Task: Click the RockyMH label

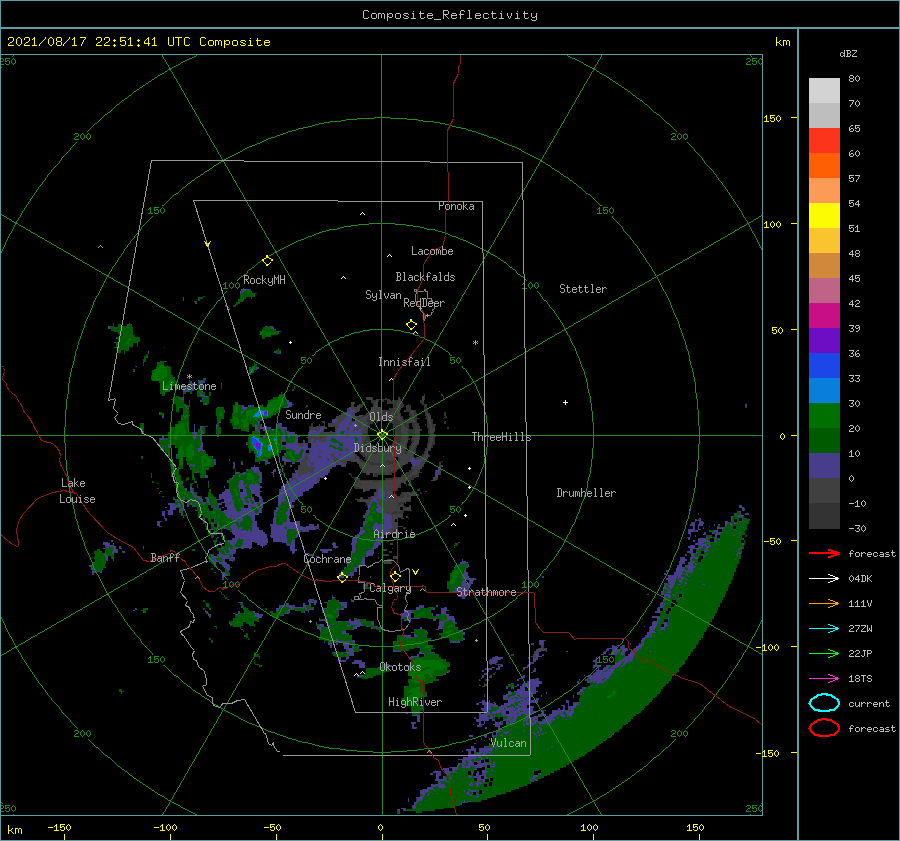Action: coord(265,280)
